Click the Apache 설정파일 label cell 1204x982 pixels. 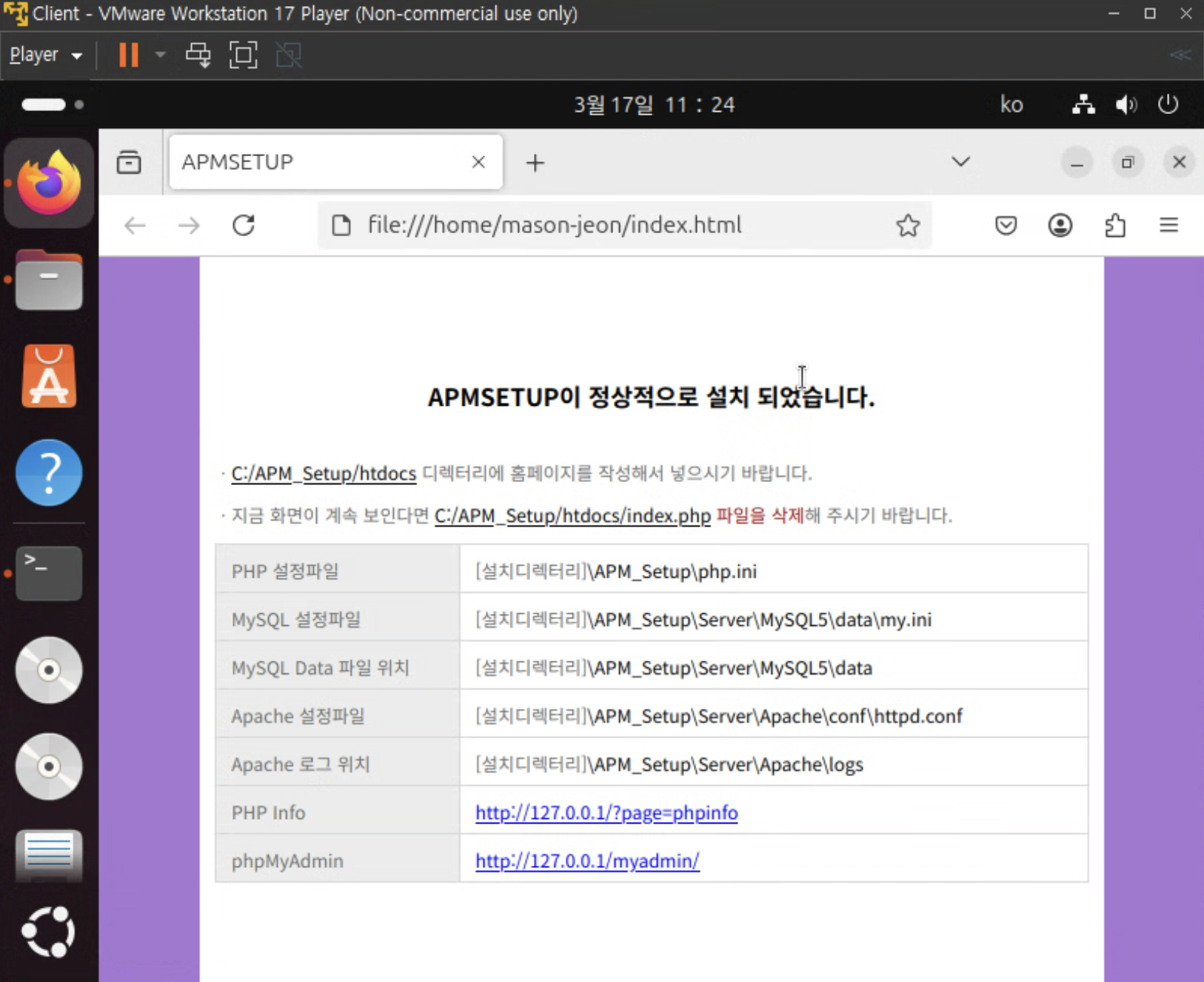point(338,713)
